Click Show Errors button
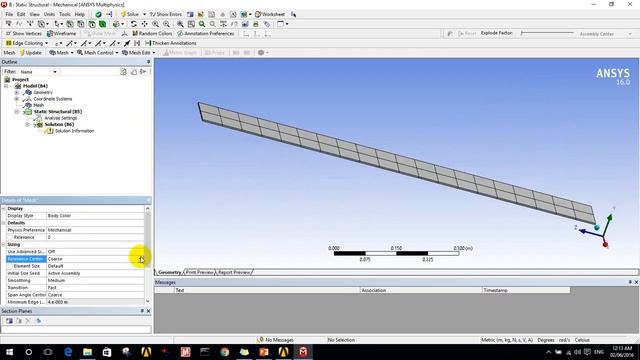 165,14
